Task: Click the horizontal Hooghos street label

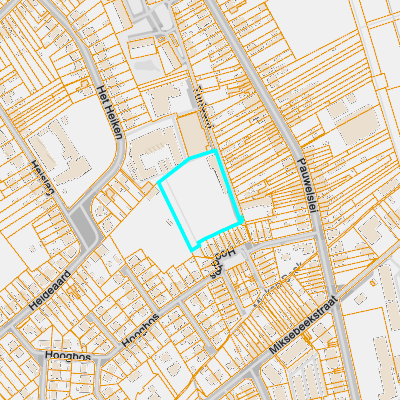Action: pos(68,356)
